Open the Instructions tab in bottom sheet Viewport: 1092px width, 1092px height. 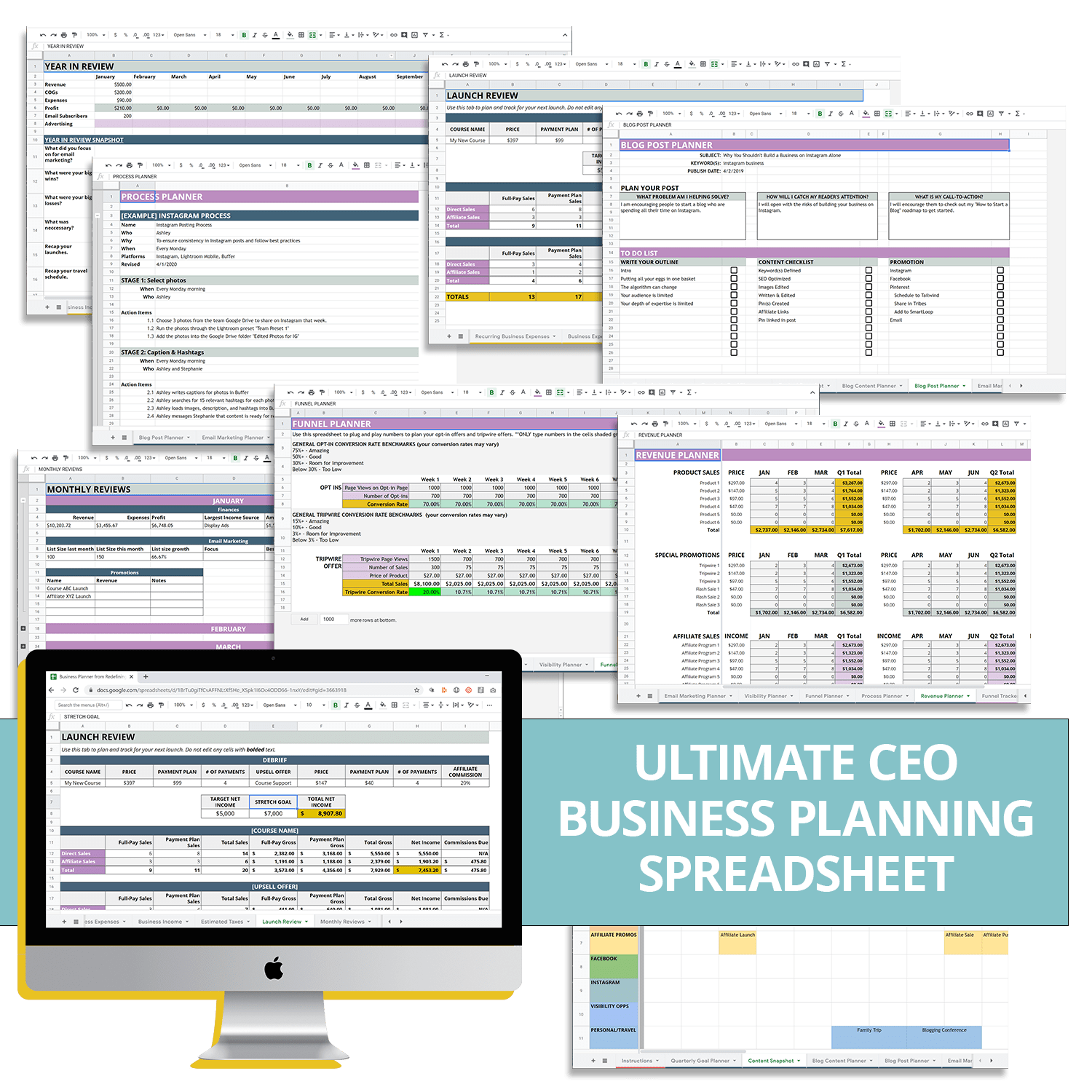637,1061
